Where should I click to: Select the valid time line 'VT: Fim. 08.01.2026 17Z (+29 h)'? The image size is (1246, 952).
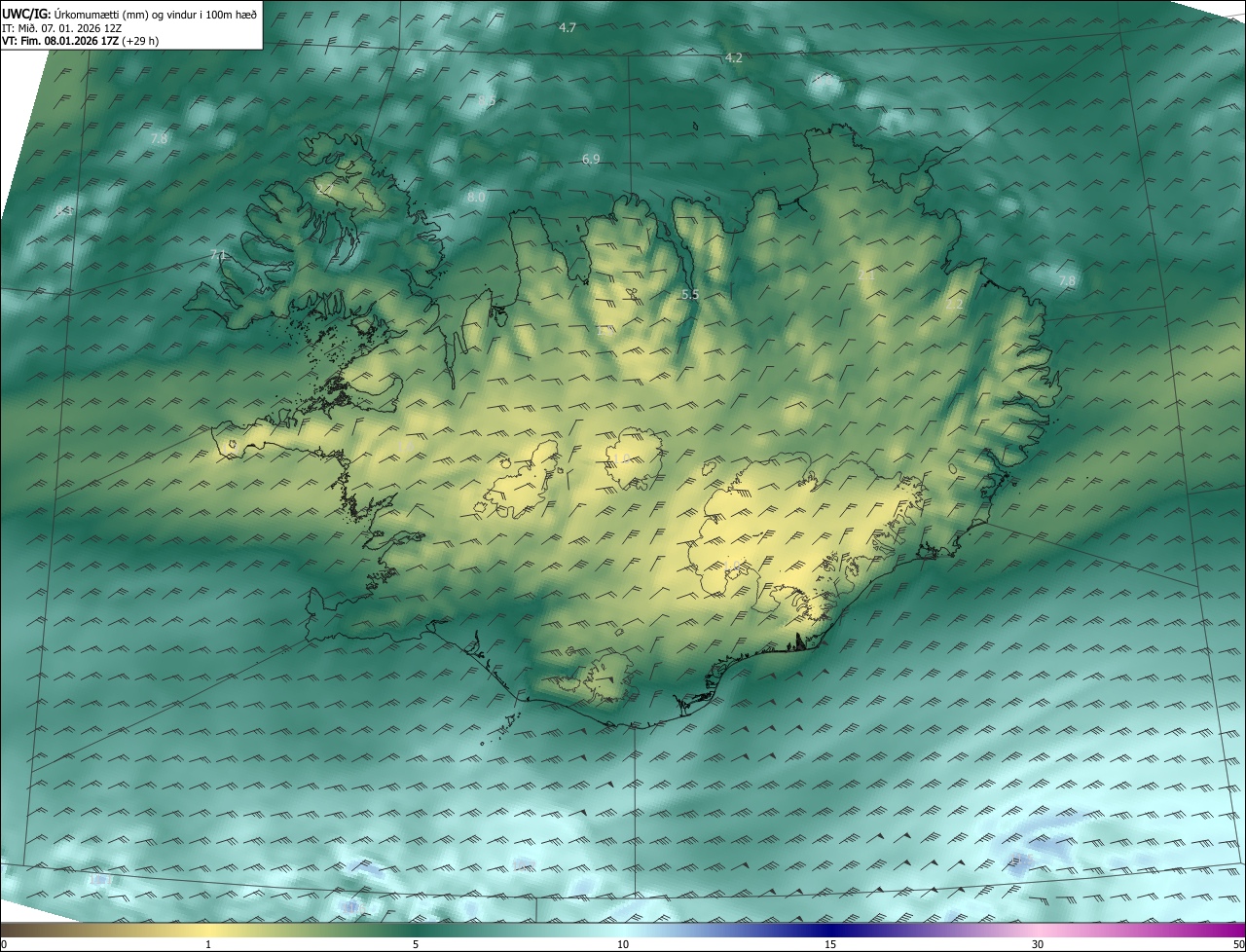point(81,42)
